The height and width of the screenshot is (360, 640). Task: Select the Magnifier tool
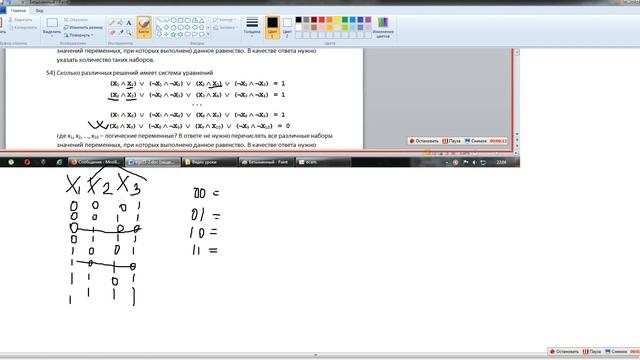[x=129, y=32]
